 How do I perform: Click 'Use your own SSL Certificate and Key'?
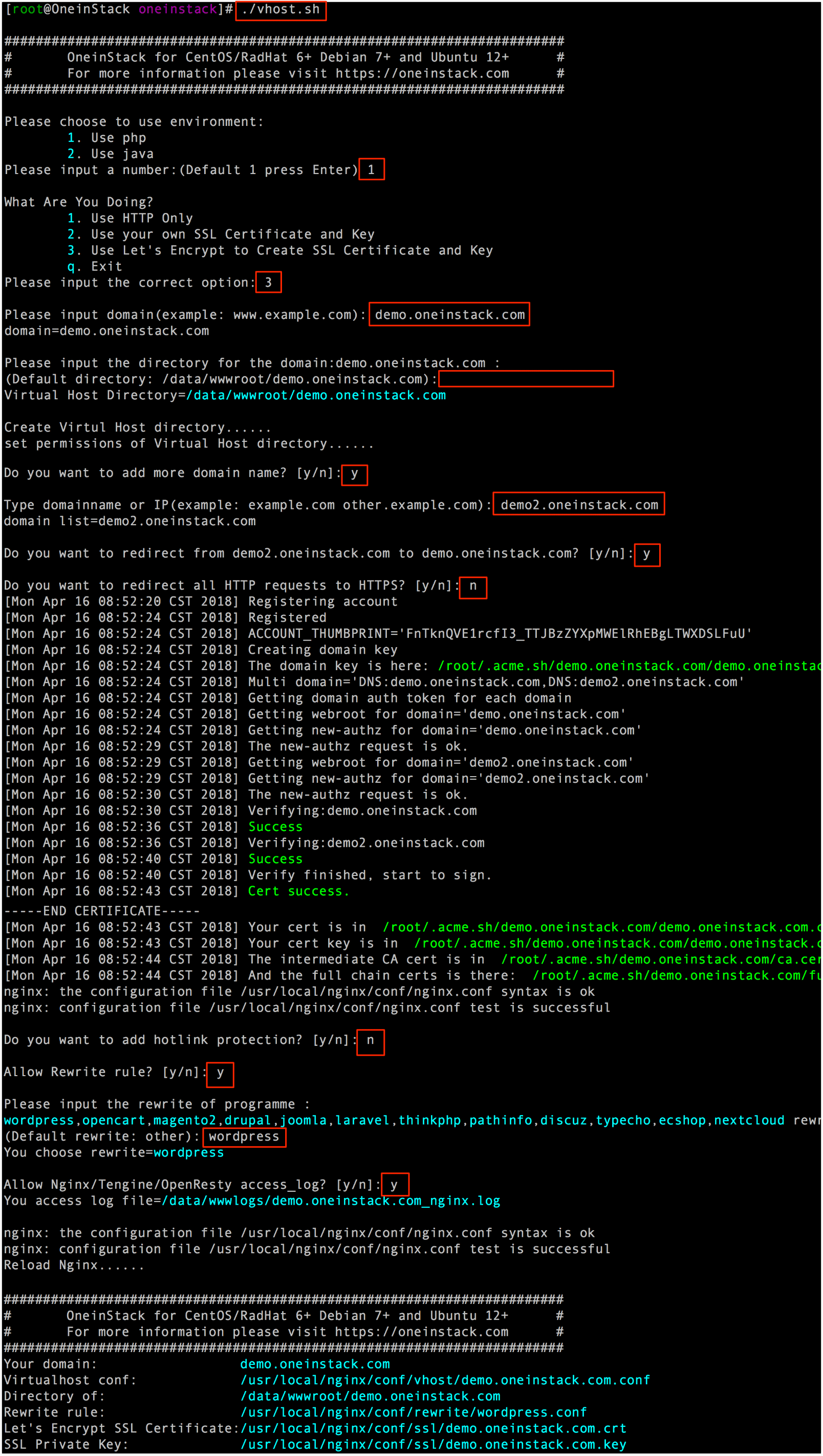point(233,234)
